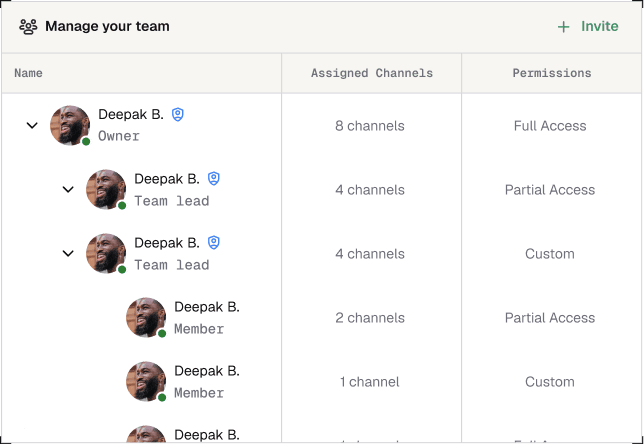Sort by the Name column header

pyautogui.click(x=29, y=73)
